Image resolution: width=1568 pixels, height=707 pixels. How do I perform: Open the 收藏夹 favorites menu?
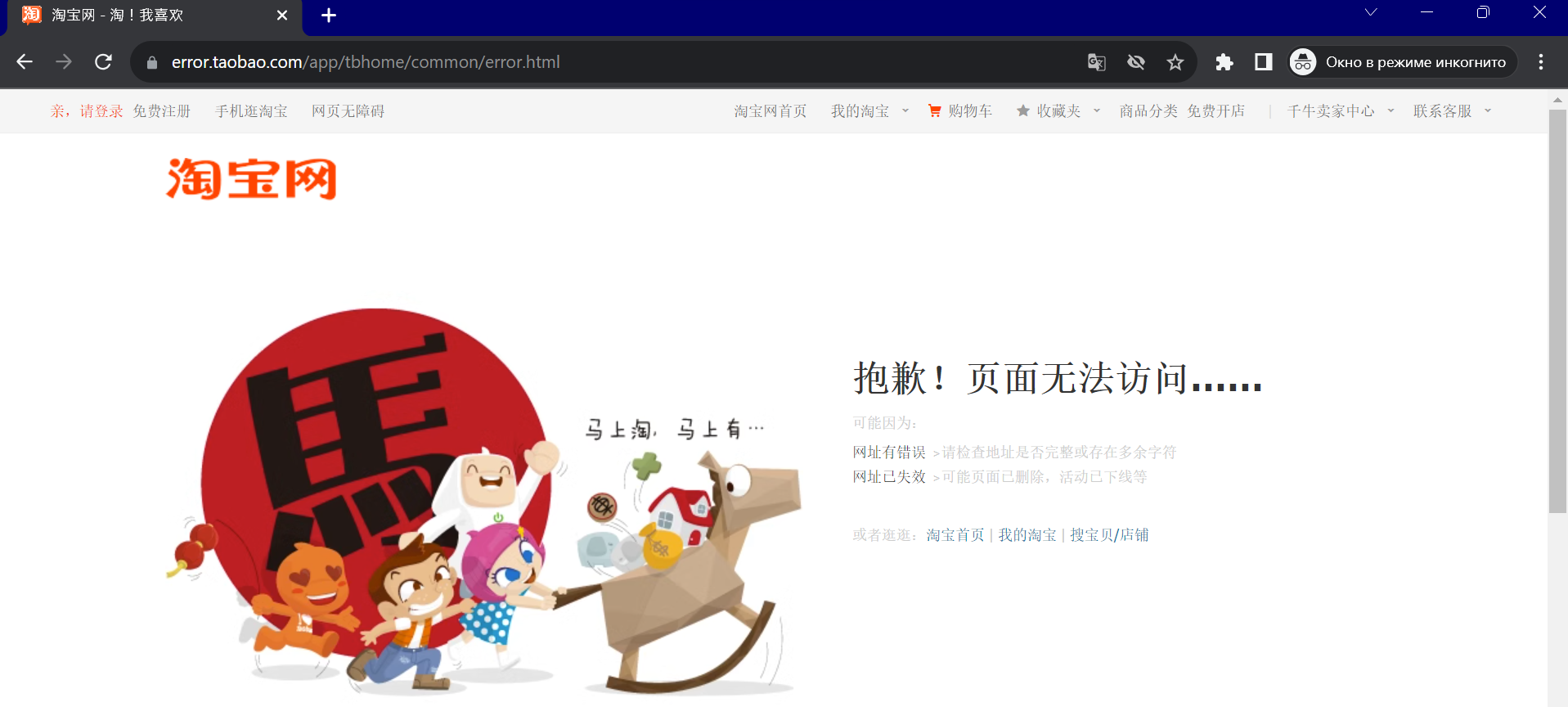(x=1058, y=111)
